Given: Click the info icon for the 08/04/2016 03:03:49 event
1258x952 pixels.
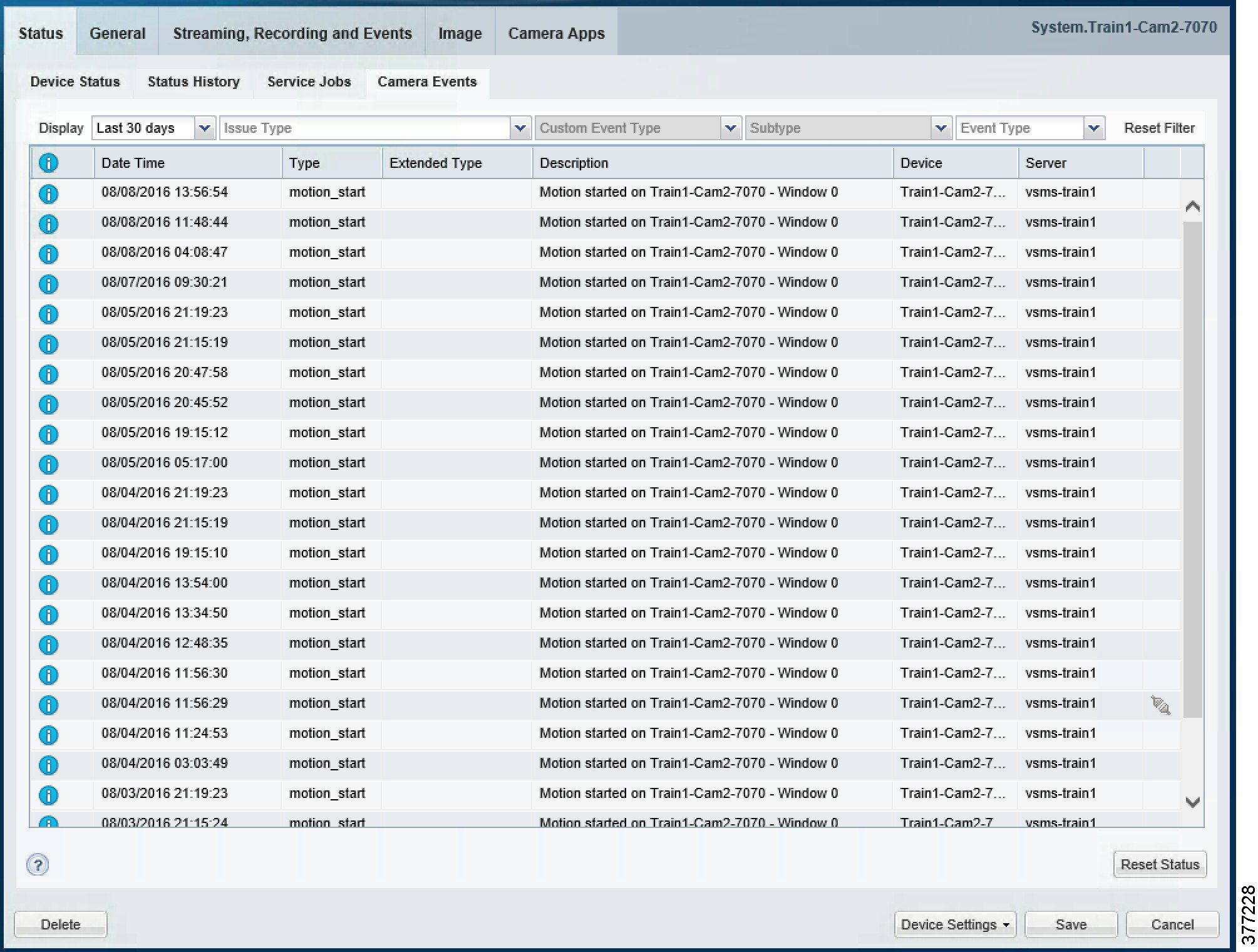Looking at the screenshot, I should (48, 765).
